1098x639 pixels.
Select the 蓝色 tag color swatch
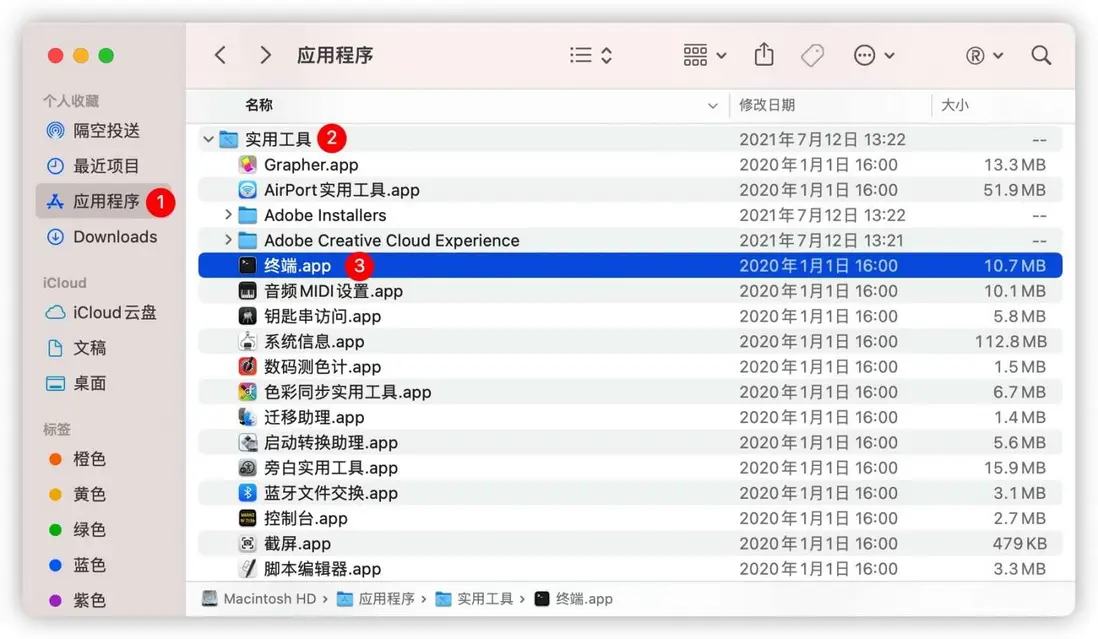coord(57,565)
